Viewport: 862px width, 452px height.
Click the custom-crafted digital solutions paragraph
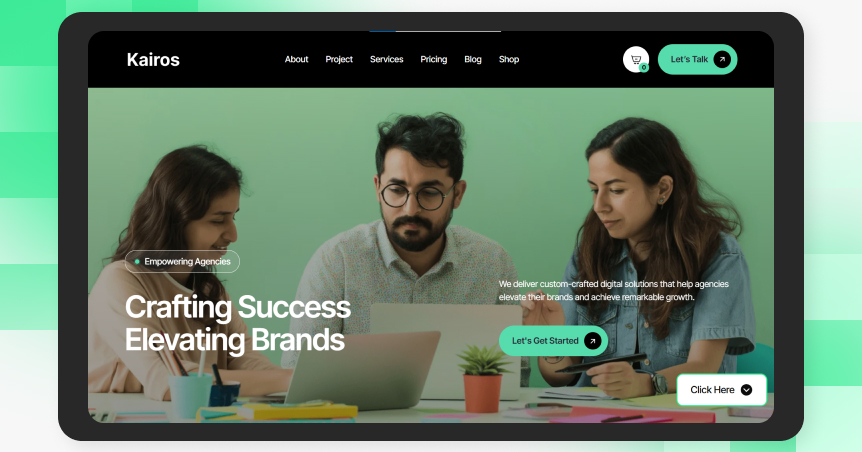(614, 290)
